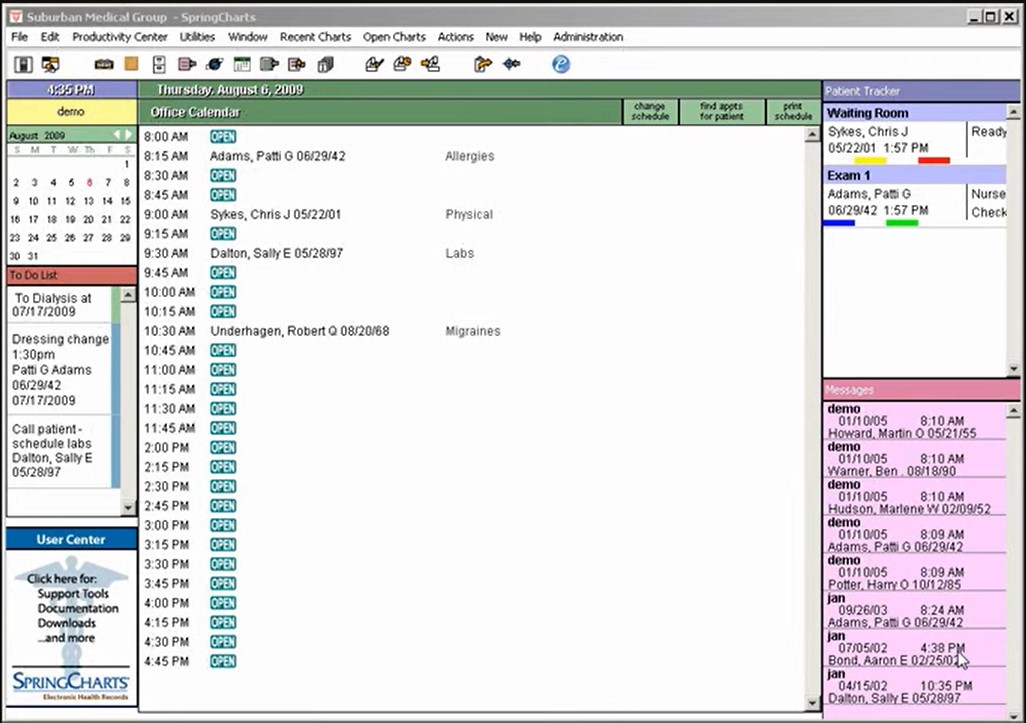This screenshot has height=723, width=1026.
Task: Click the print schedule button
Action: pos(793,110)
